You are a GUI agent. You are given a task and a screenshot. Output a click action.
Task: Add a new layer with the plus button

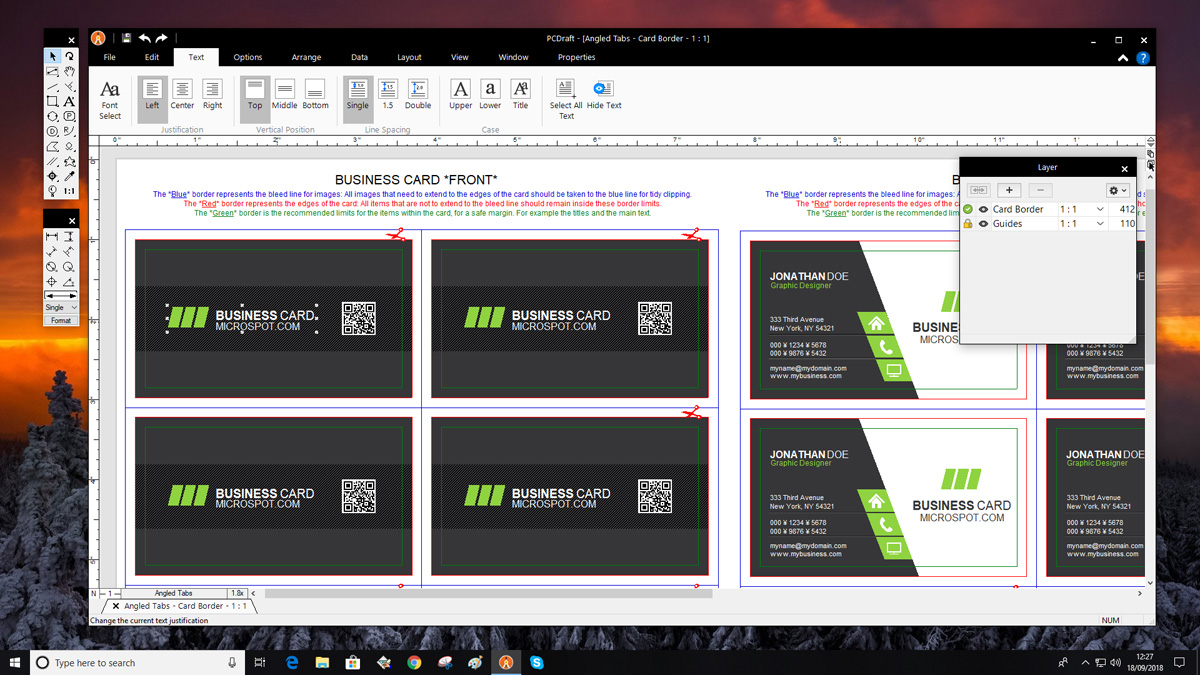tap(1009, 190)
